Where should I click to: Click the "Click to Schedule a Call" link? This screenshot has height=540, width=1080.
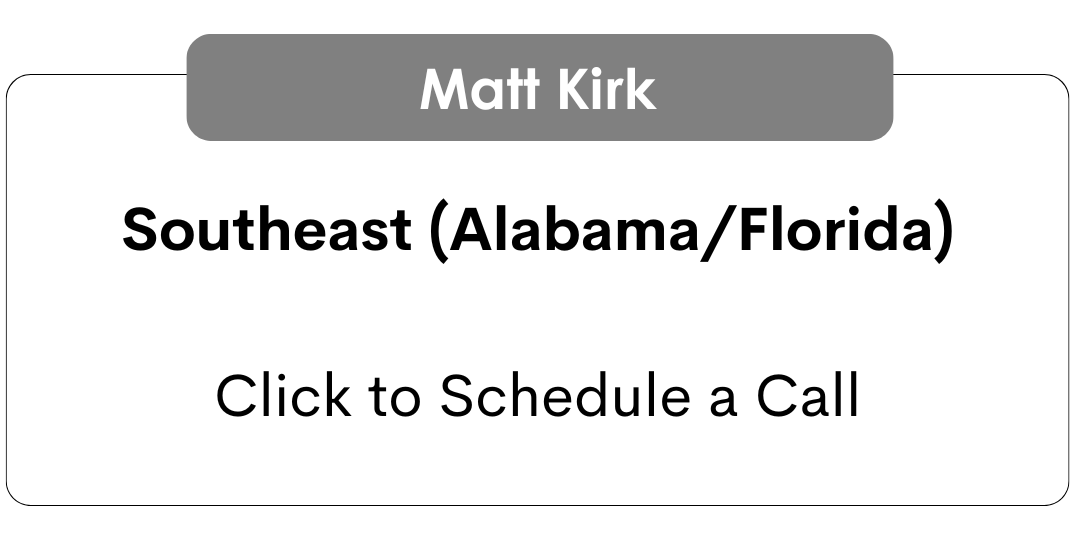click(537, 395)
